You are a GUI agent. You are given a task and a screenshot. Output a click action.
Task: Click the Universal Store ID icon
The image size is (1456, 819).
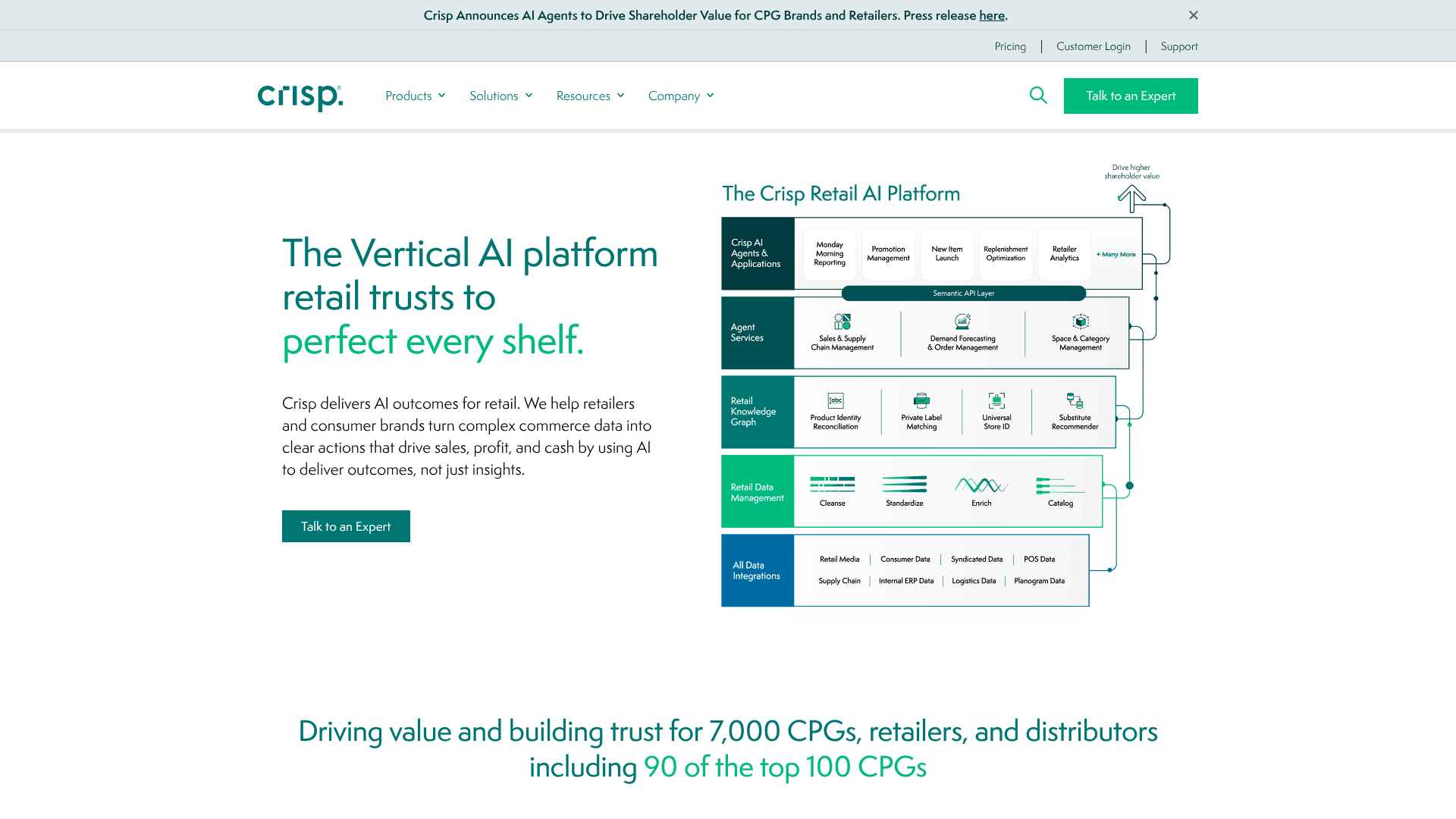996,400
